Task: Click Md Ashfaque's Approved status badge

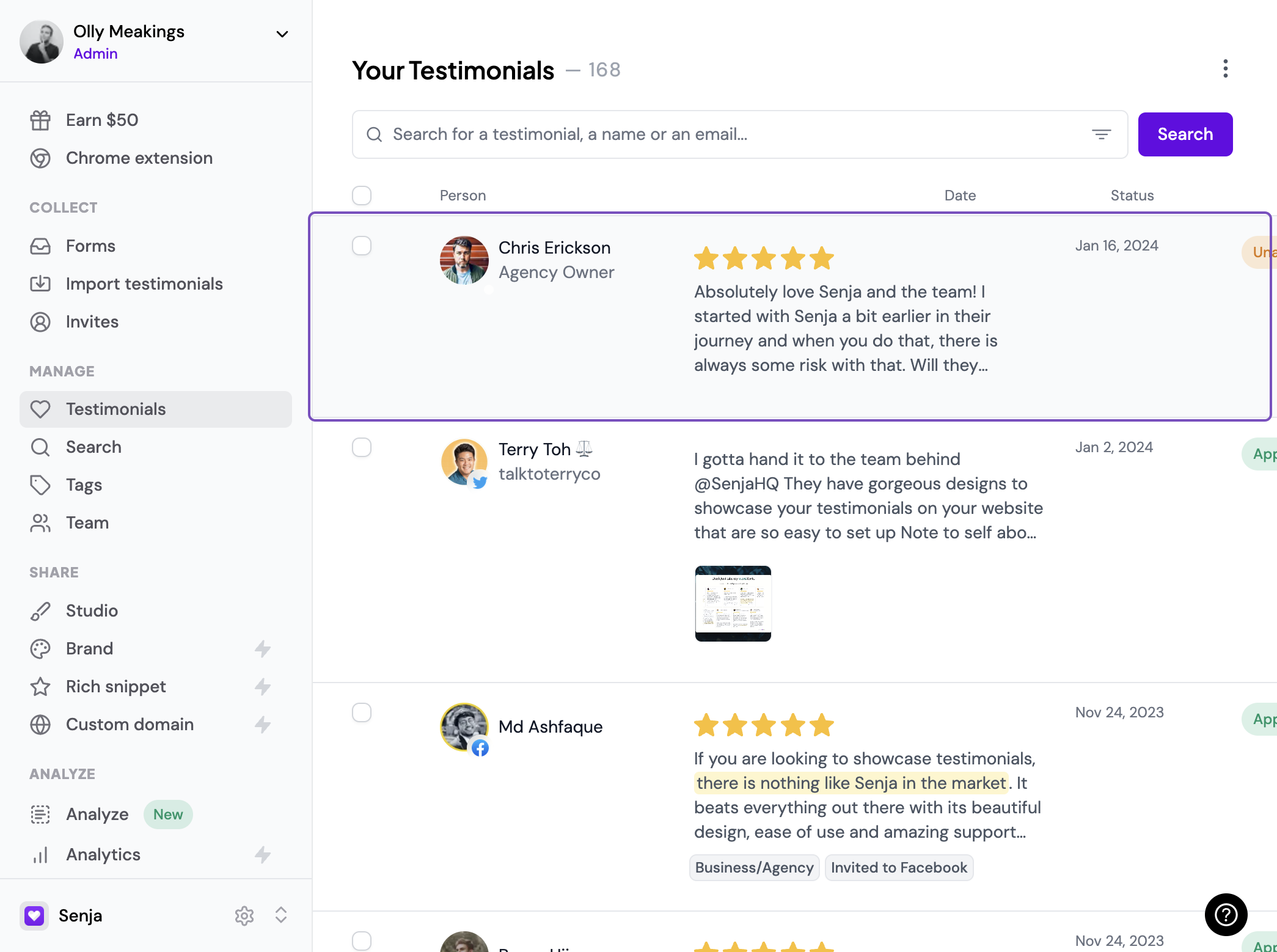Action: point(1260,719)
